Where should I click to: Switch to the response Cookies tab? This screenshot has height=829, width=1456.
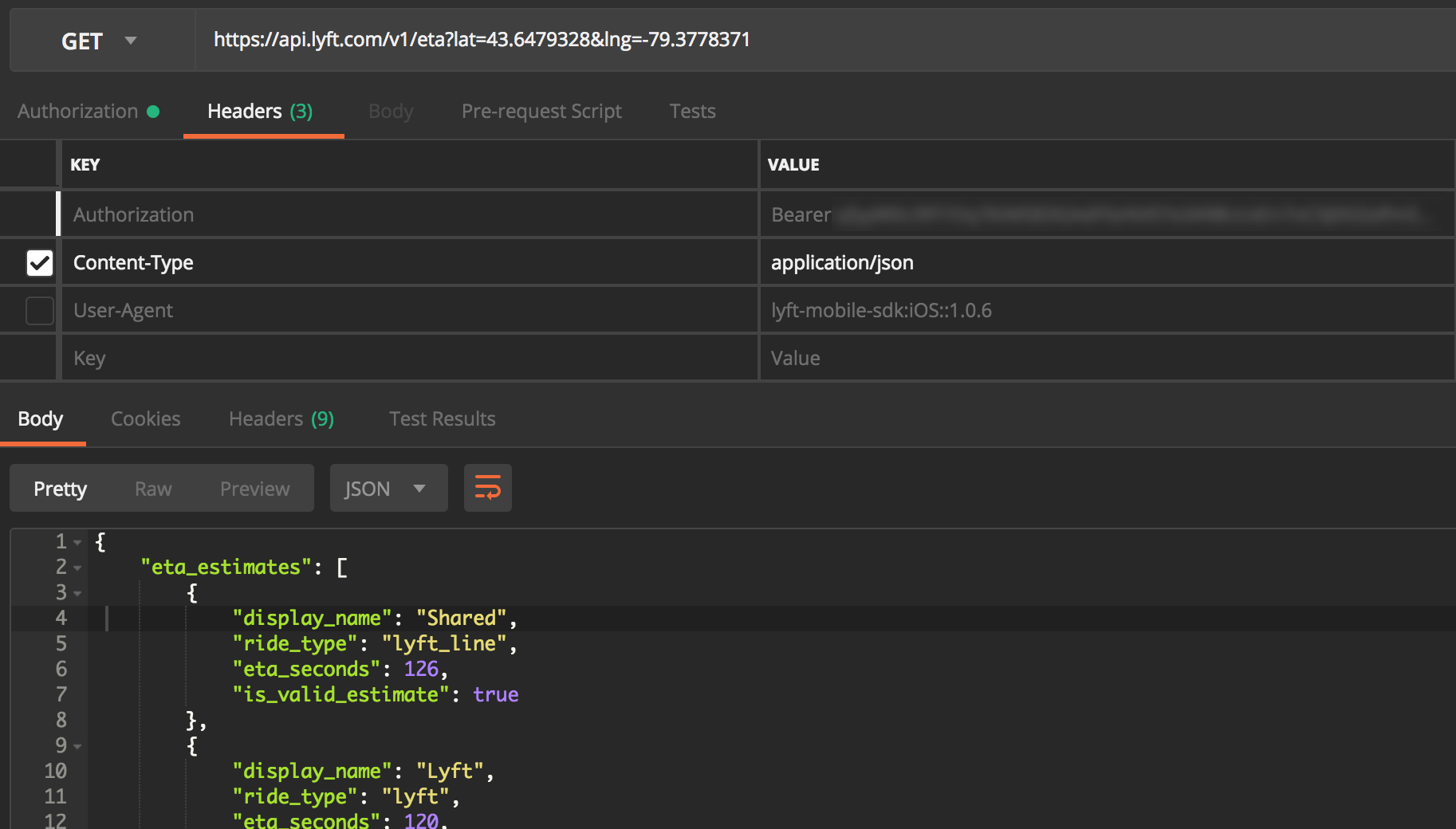[x=146, y=418]
